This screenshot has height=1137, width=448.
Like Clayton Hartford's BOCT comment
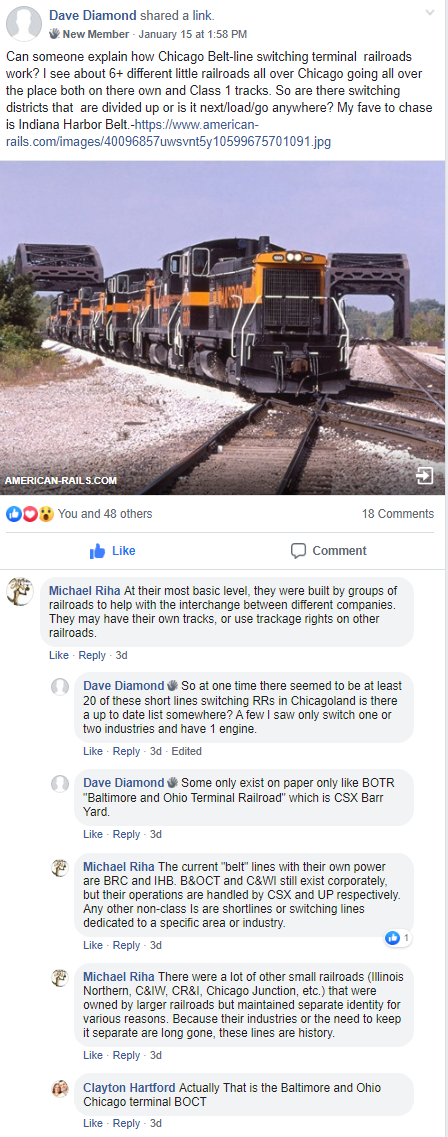coord(93,1123)
